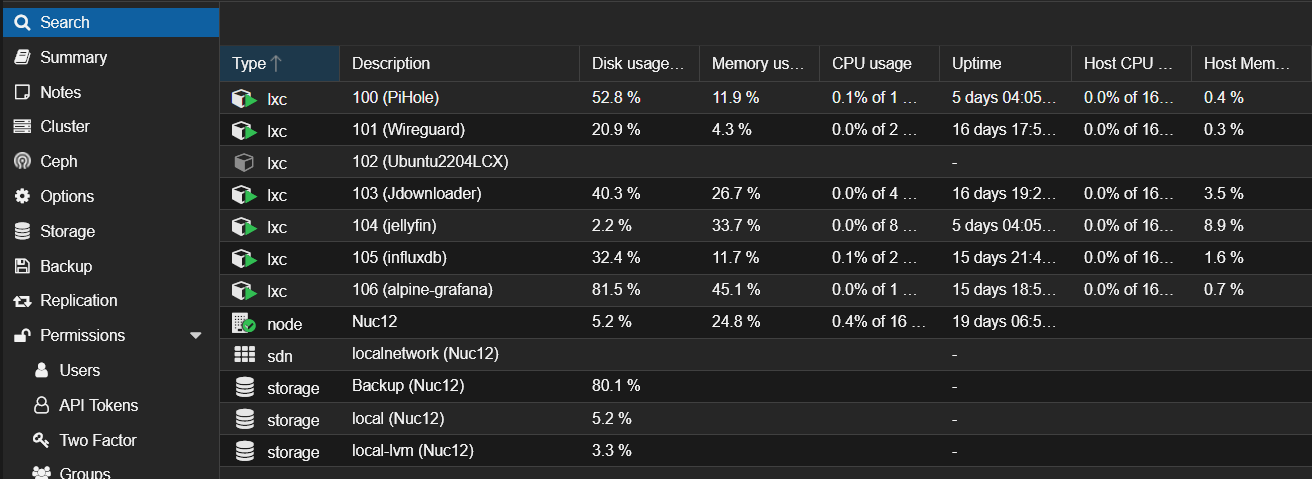The height and width of the screenshot is (479, 1312).
Task: Open the API Tokens entry
Action: pyautogui.click(x=98, y=405)
